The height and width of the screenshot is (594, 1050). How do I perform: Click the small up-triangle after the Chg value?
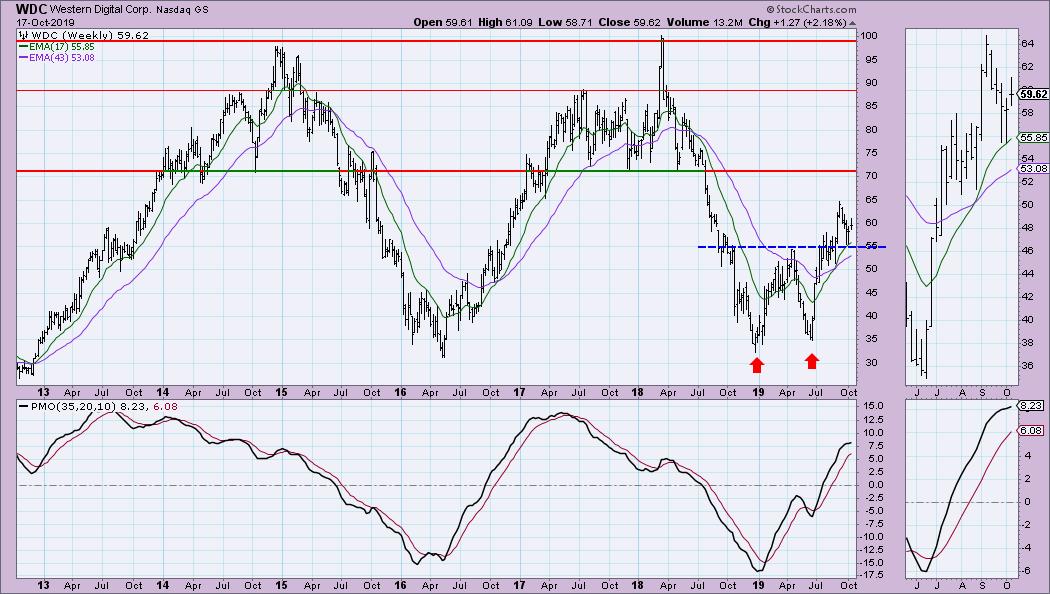tap(852, 23)
